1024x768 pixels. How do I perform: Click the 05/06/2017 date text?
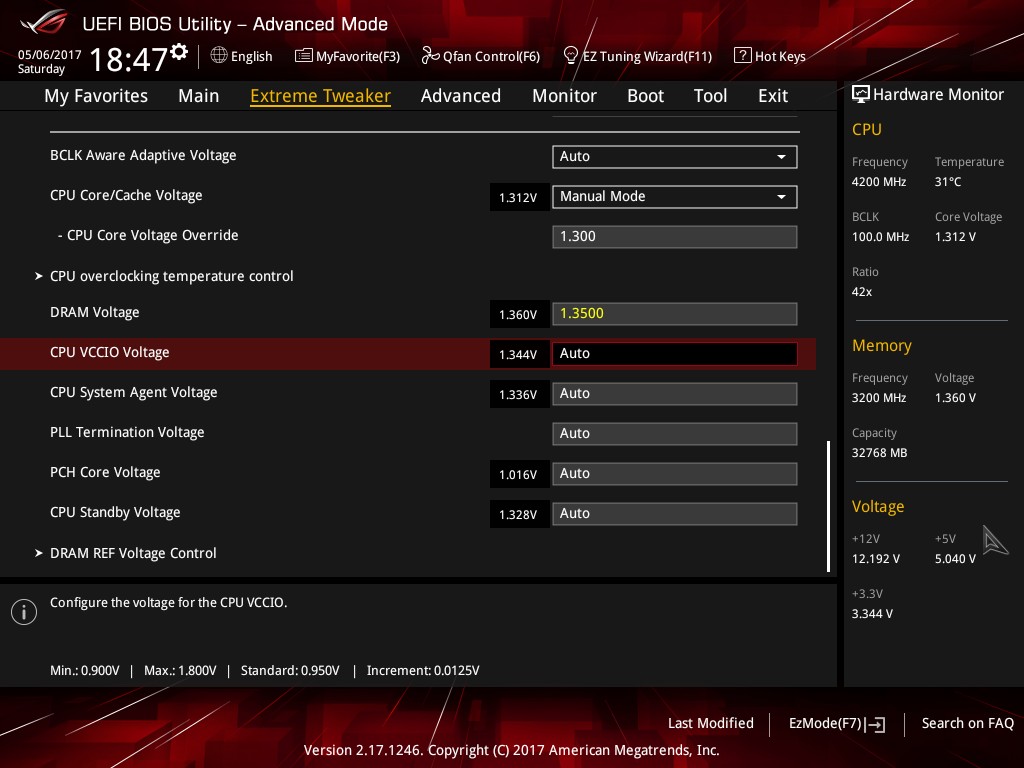[x=50, y=55]
